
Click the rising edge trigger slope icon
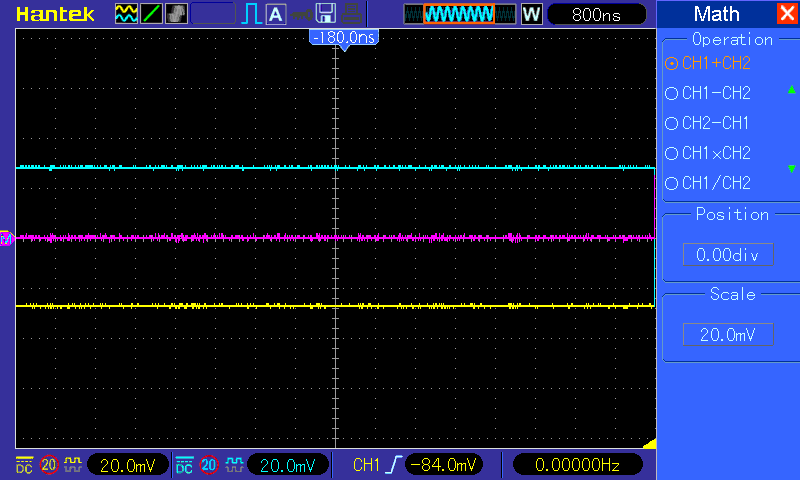click(x=394, y=465)
